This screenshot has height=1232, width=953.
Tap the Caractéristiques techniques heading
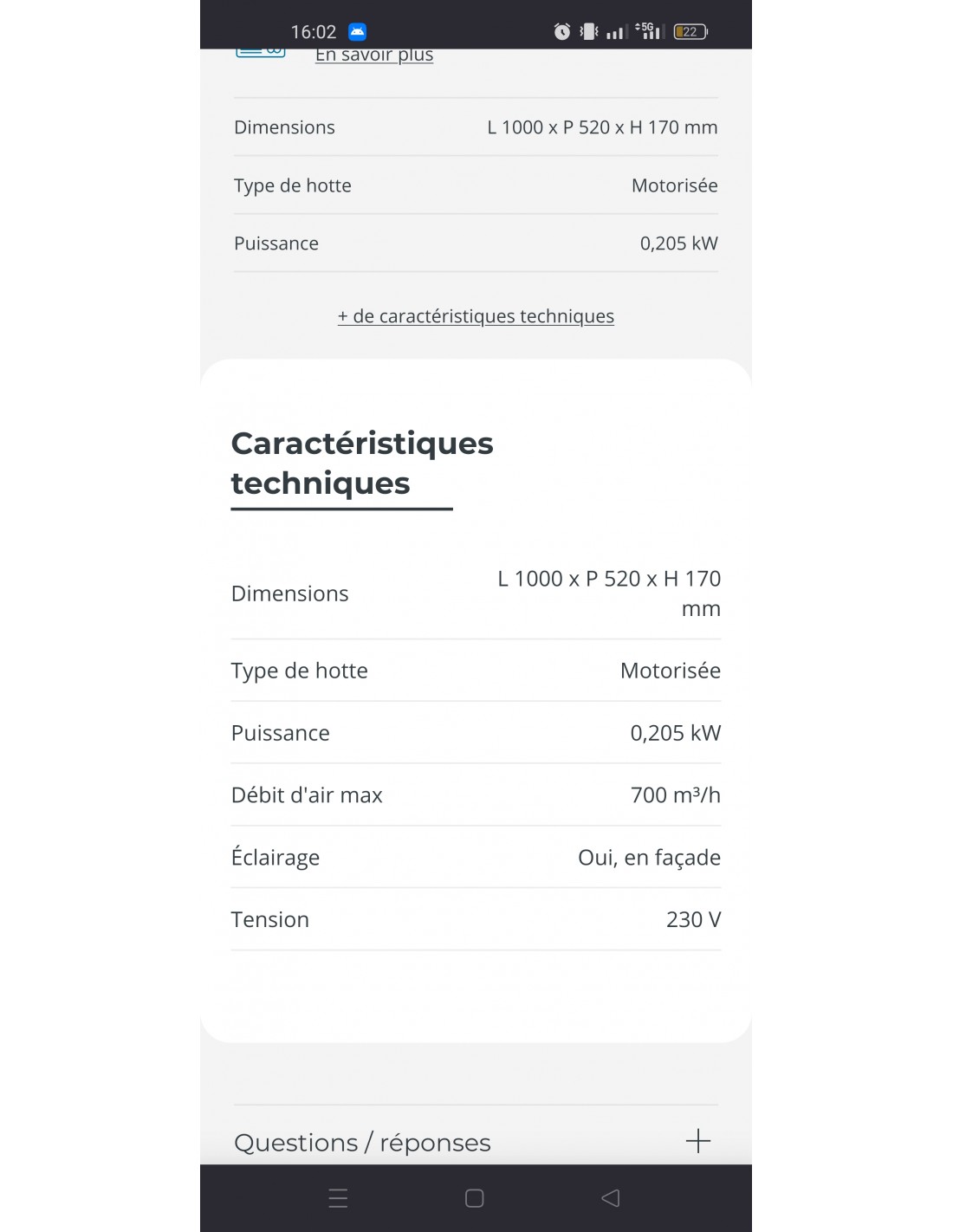(361, 463)
